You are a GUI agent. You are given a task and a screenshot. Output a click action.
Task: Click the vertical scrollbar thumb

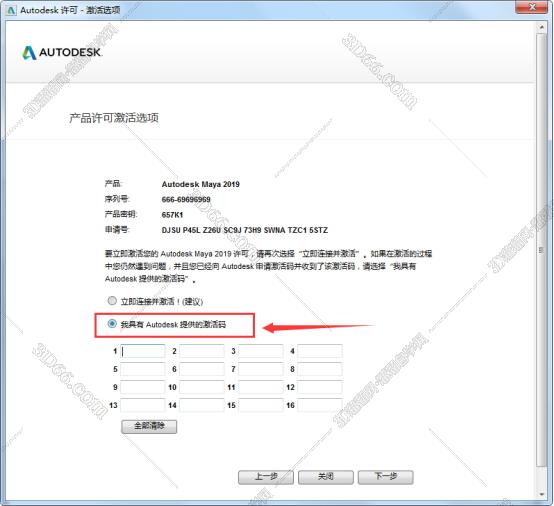[x=541, y=250]
